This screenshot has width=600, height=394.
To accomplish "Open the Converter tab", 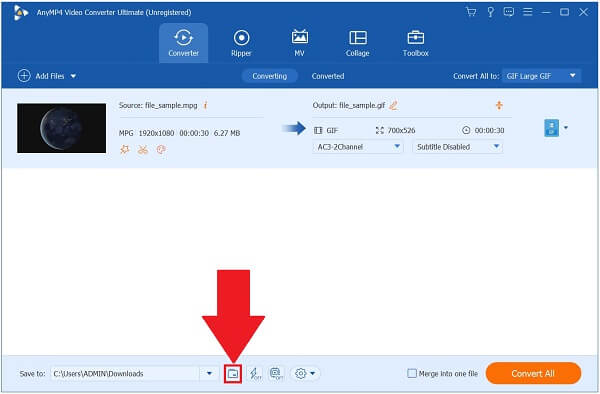I will point(184,43).
